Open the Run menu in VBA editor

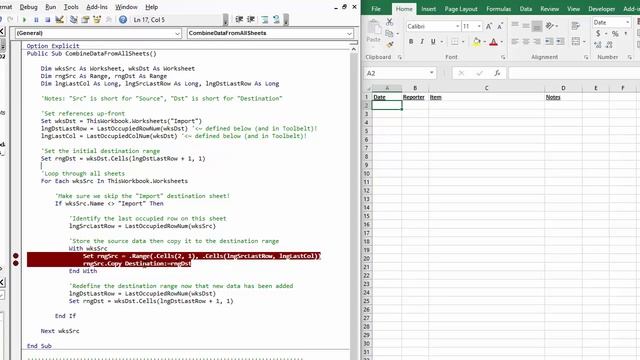tap(51, 7)
